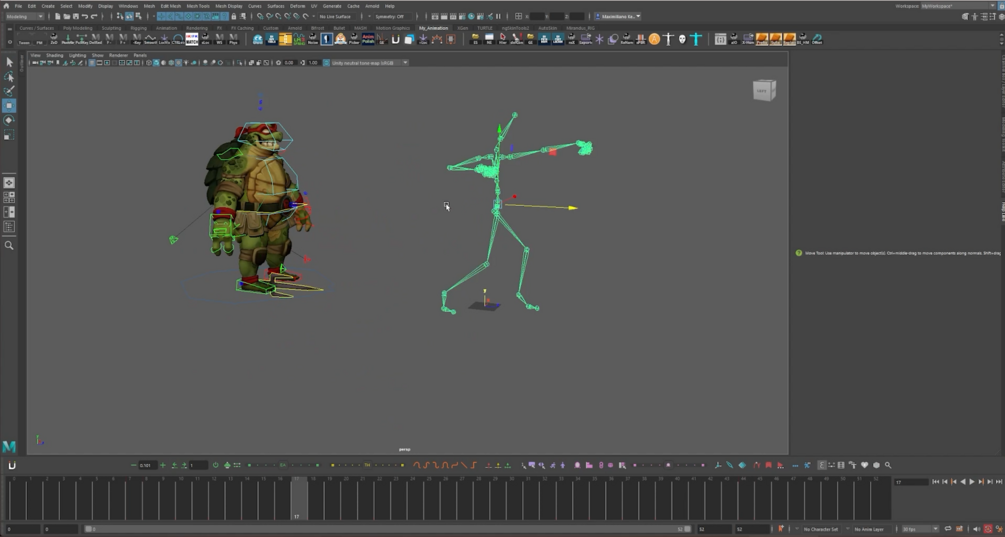This screenshot has height=537, width=1005.
Task: Go to end of playback range
Action: [x=999, y=482]
